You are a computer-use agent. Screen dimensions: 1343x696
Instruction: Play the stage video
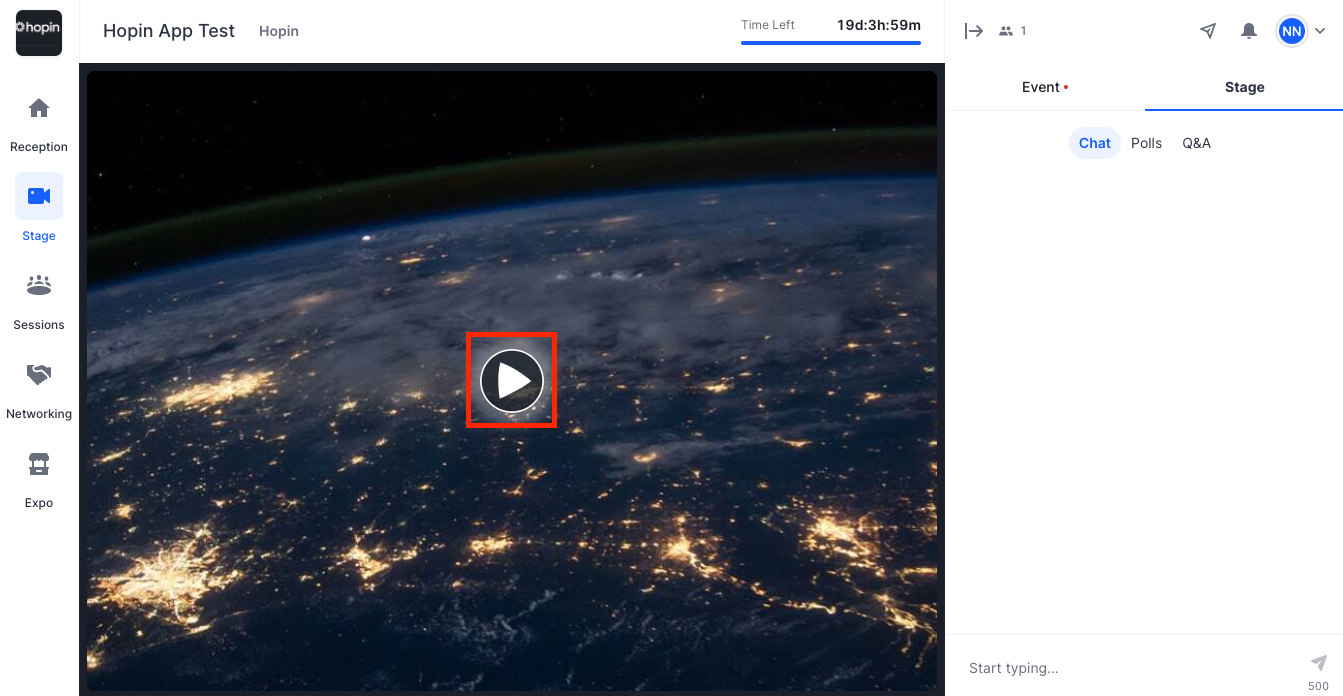512,381
